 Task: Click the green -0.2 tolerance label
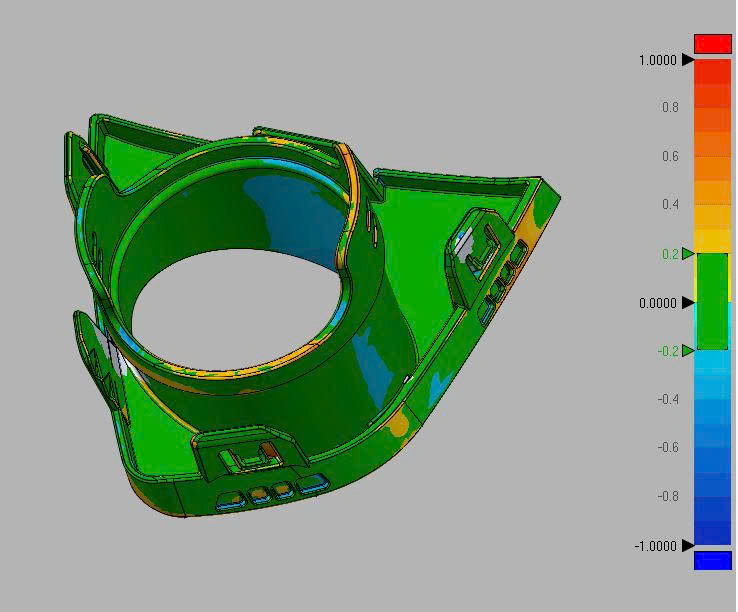click(668, 351)
